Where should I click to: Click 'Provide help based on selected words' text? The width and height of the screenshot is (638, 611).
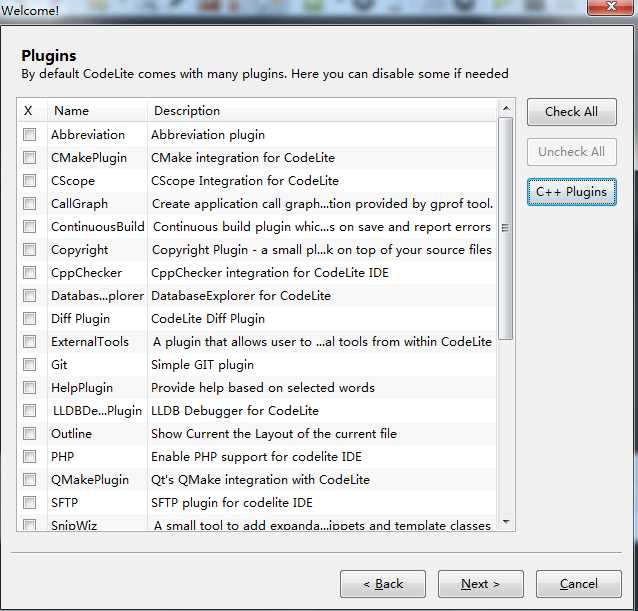click(263, 388)
